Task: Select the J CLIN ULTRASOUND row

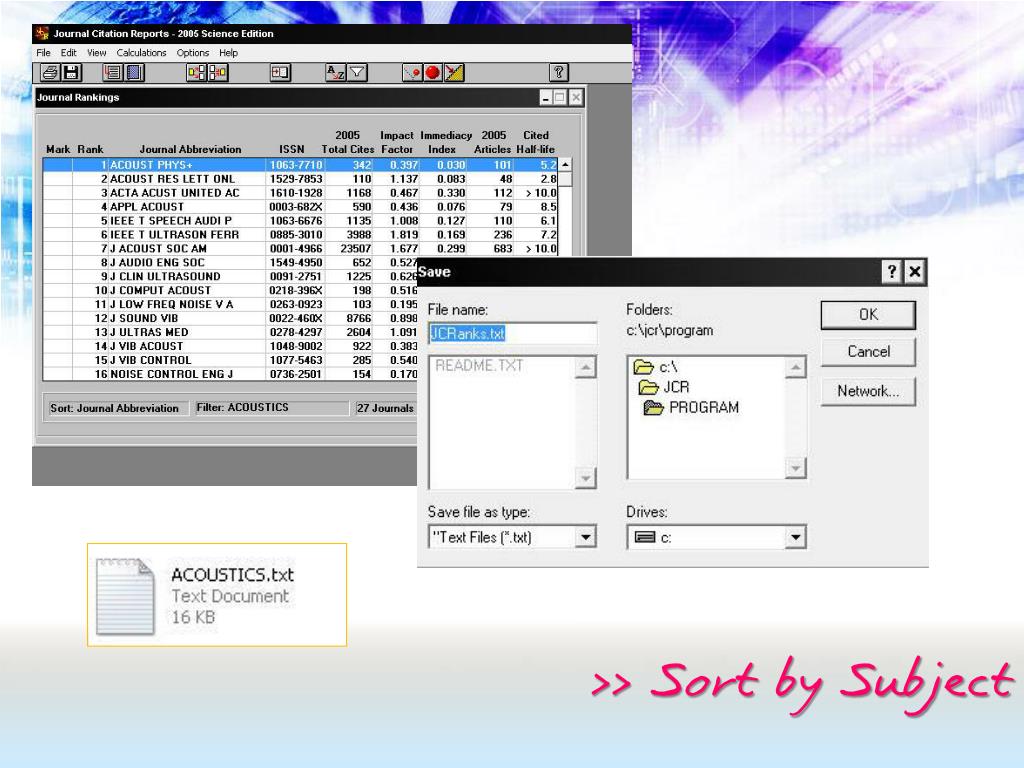Action: (x=230, y=276)
